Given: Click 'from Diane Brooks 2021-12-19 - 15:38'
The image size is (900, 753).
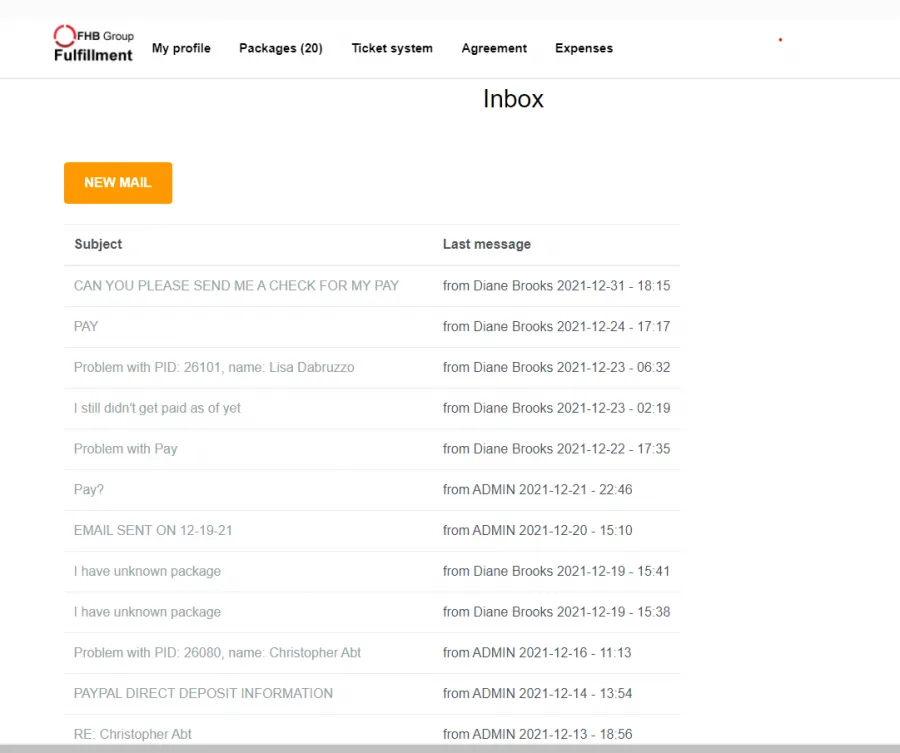Looking at the screenshot, I should (x=556, y=612).
